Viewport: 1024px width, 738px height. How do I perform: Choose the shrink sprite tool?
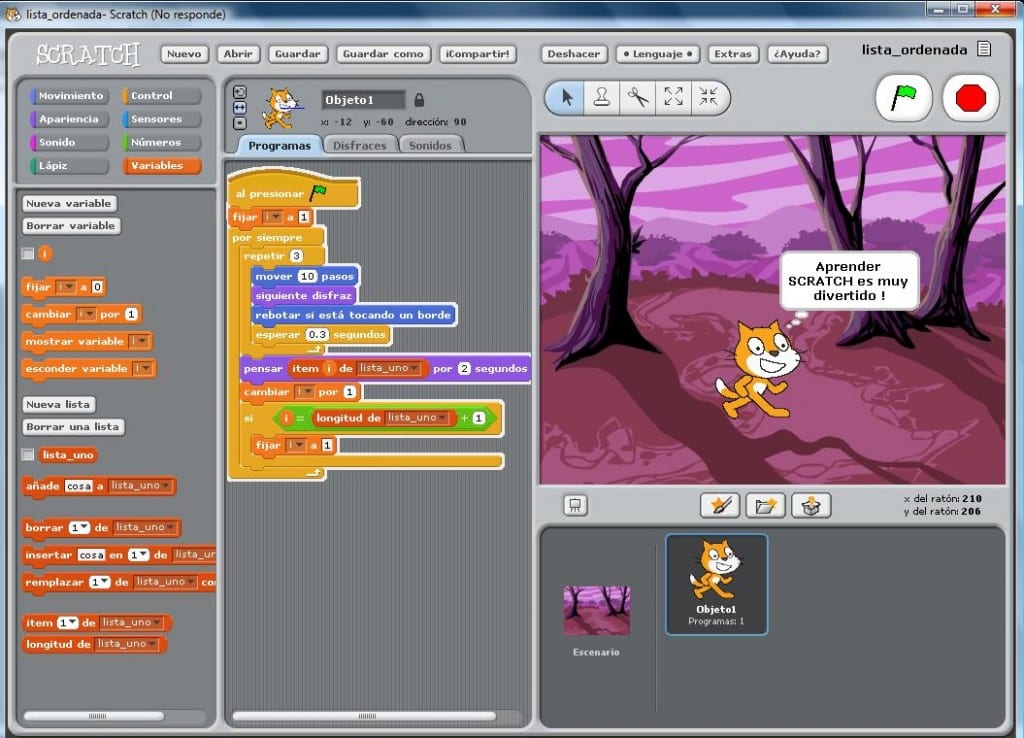[709, 97]
